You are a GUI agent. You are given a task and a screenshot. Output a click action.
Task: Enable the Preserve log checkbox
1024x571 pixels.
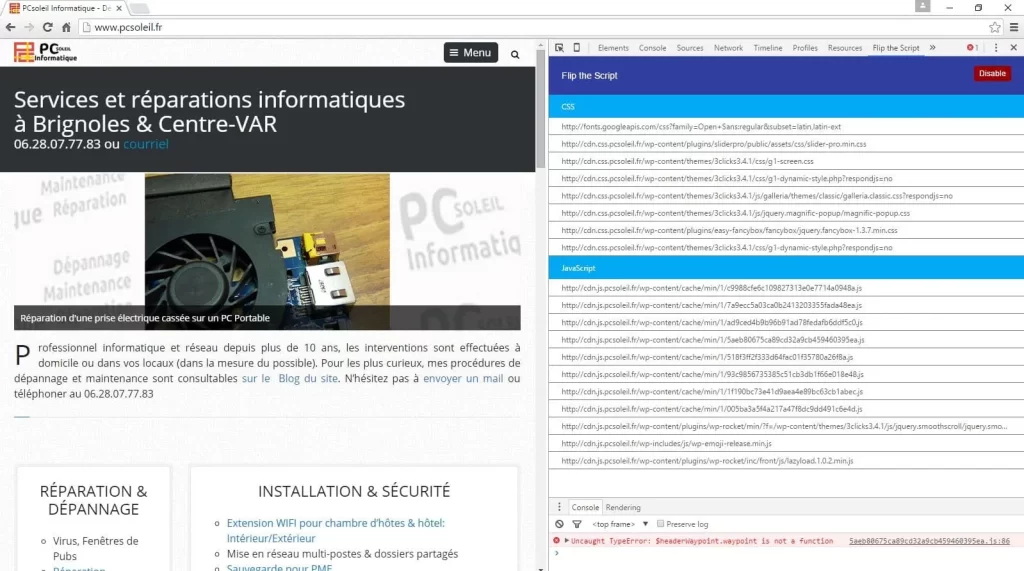tap(660, 524)
